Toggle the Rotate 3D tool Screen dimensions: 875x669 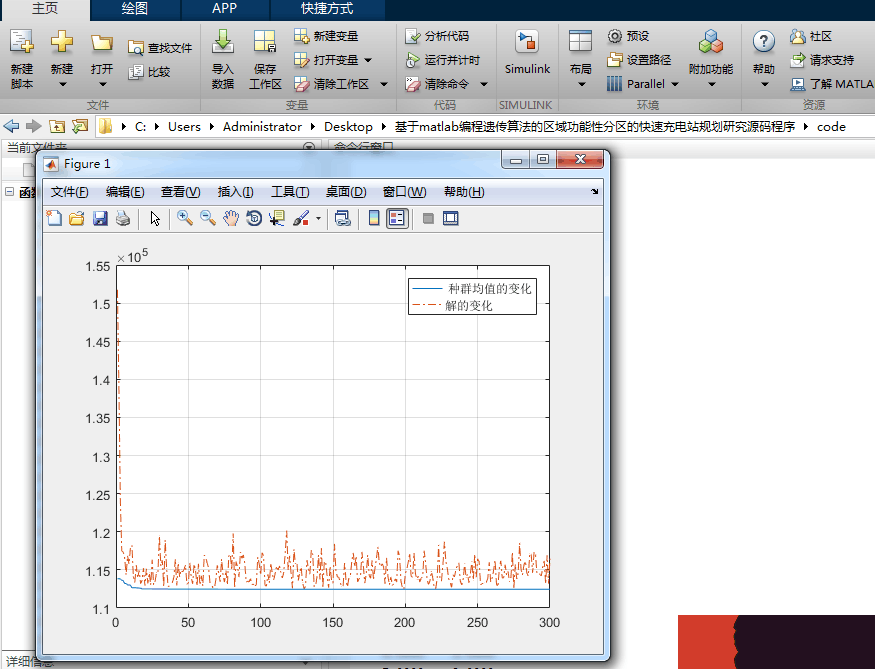[254, 218]
